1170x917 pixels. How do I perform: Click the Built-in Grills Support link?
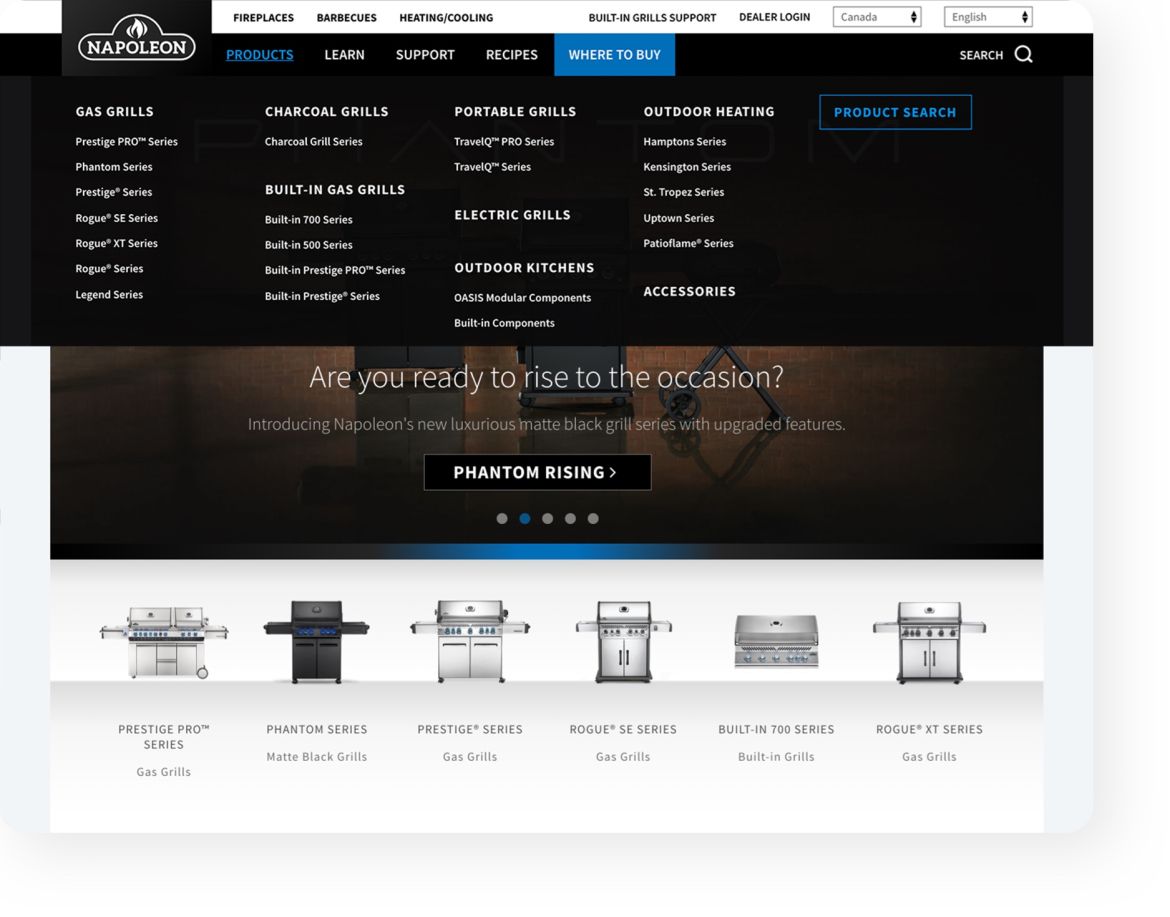(x=652, y=17)
